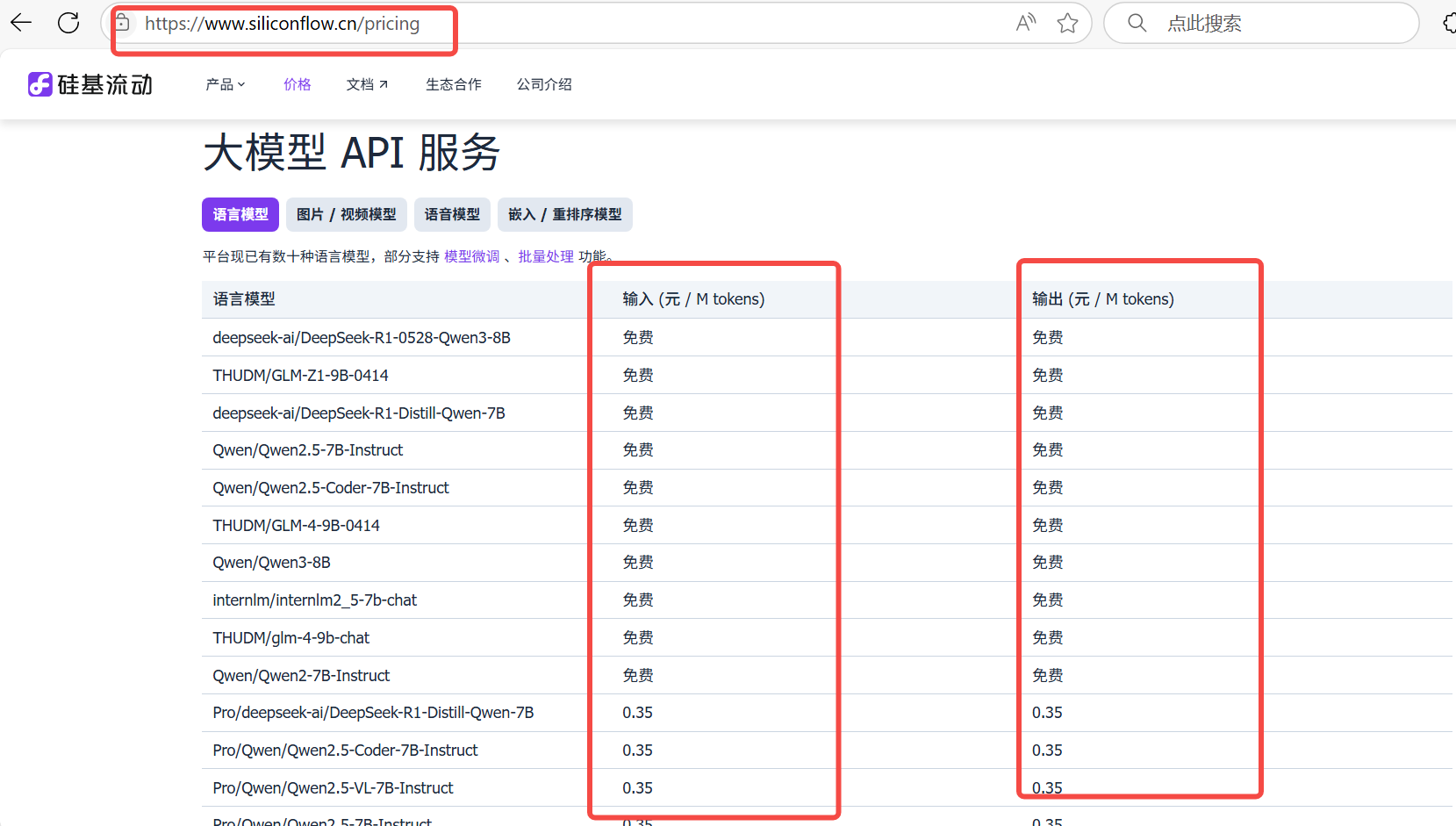Click output price 免费 for Qwen/Qwen2-7B-Instruct

tap(1048, 676)
